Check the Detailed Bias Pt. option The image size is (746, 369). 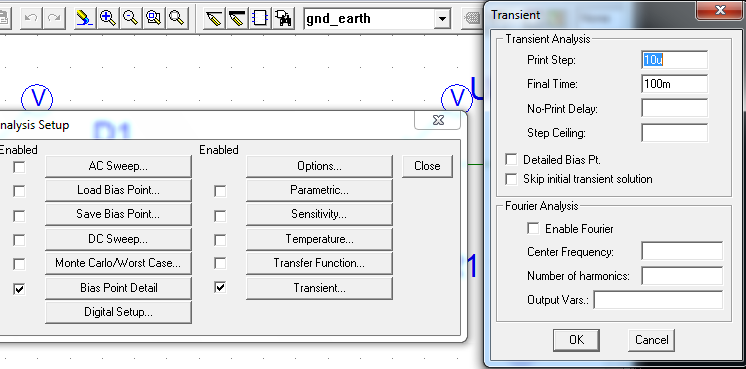pyautogui.click(x=511, y=159)
